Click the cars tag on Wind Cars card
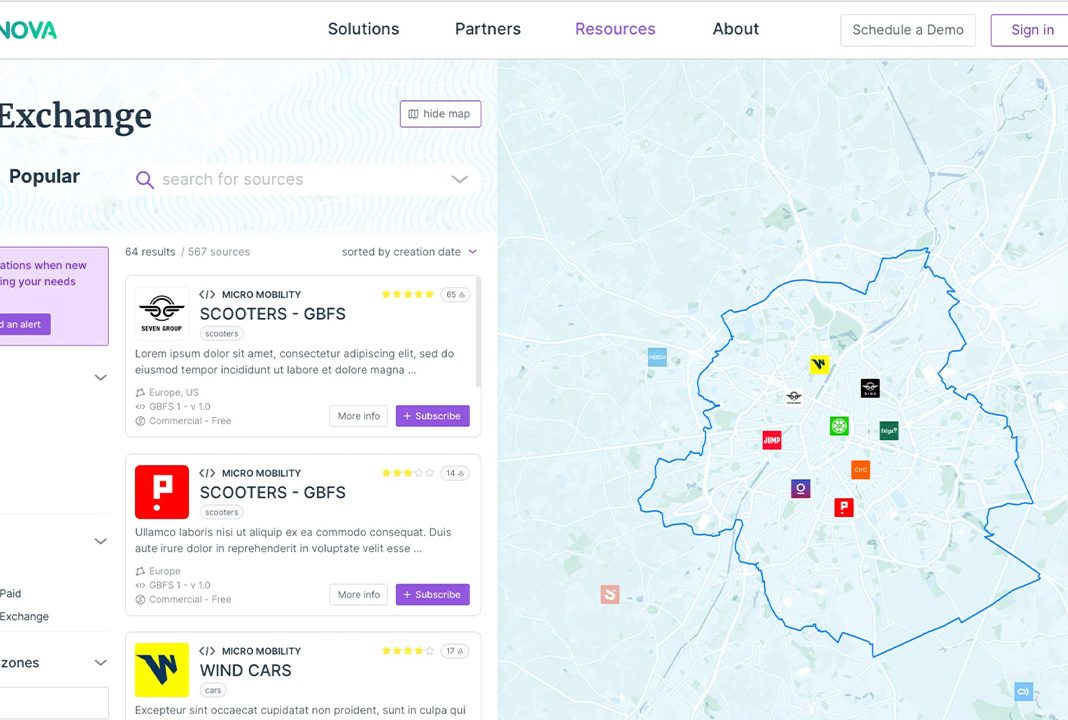1068x720 pixels. (213, 690)
